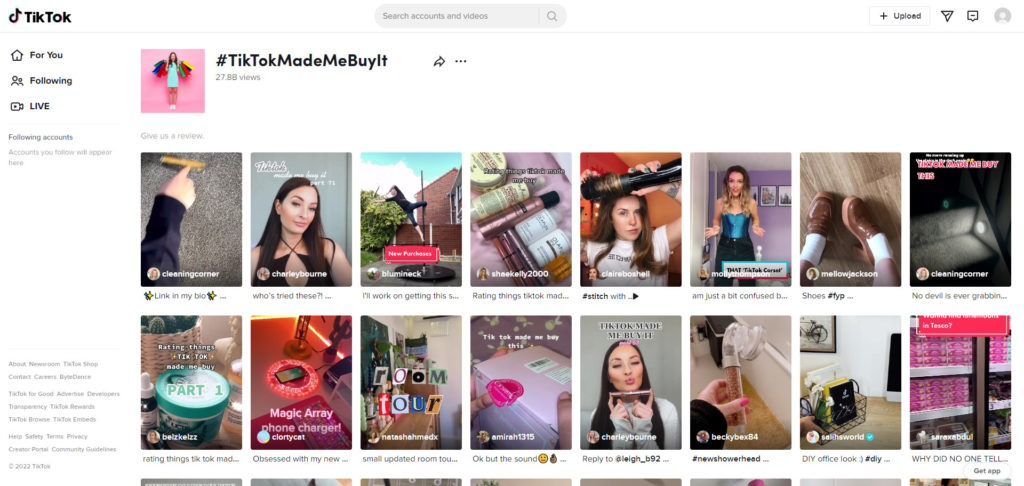Open the Safety footer link
Viewport: 1024px width, 486px height.
click(x=34, y=436)
